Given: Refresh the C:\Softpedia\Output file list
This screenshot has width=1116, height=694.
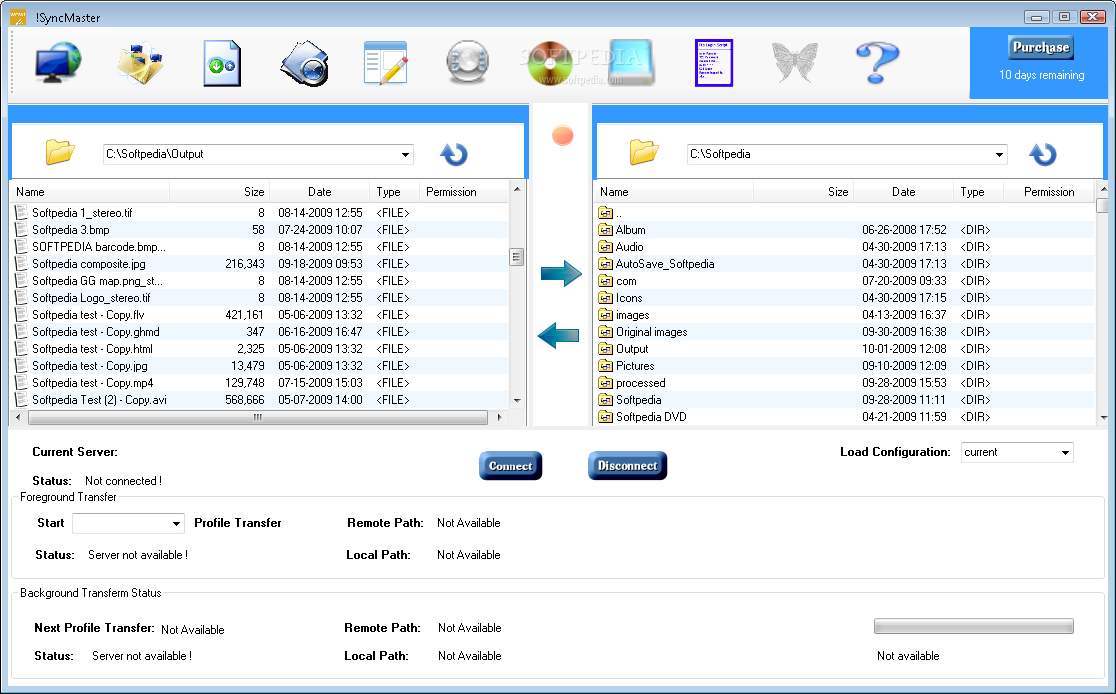Looking at the screenshot, I should coord(453,154).
